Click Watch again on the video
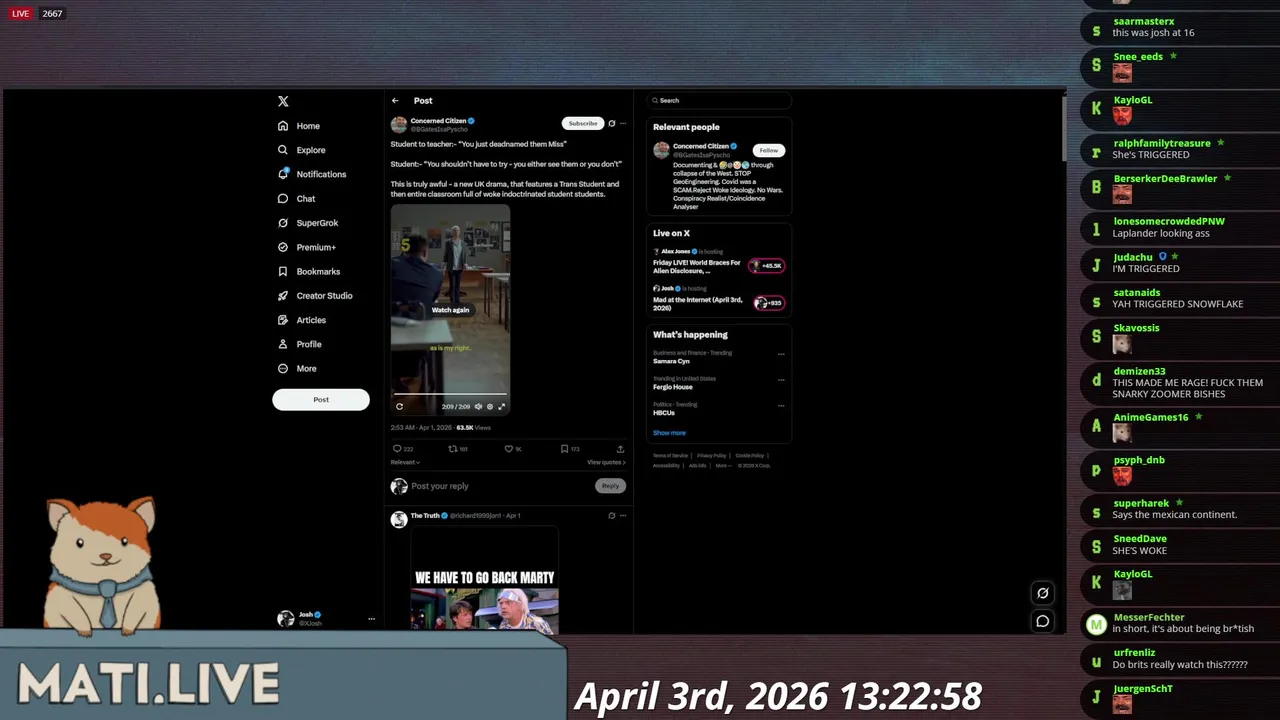 450,310
